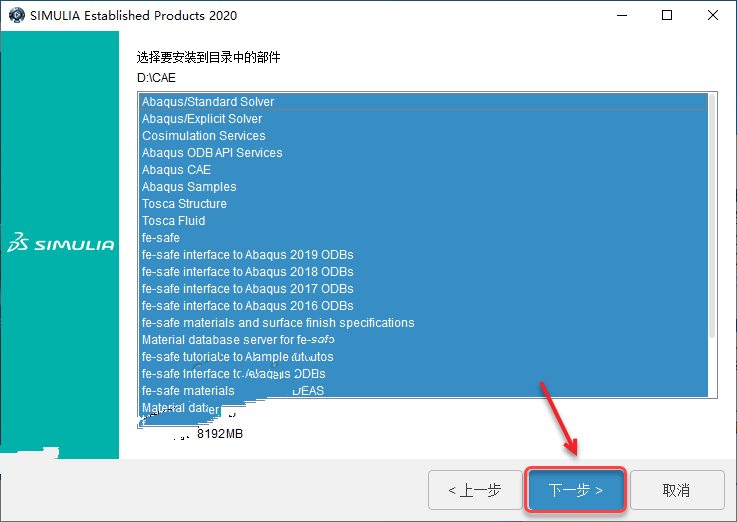The width and height of the screenshot is (737, 522).
Task: Select Material database server for fe-safe
Action: click(423, 340)
